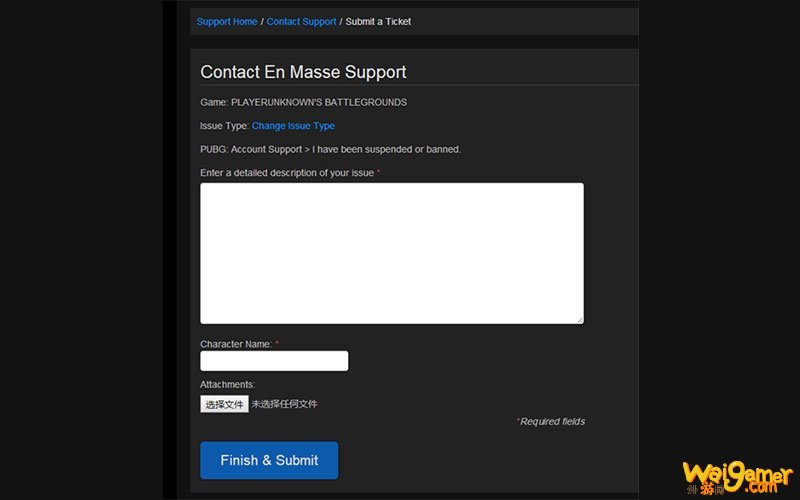This screenshot has height=500, width=800.
Task: Click the 'Contact En Masse Support' heading
Action: coord(303,72)
